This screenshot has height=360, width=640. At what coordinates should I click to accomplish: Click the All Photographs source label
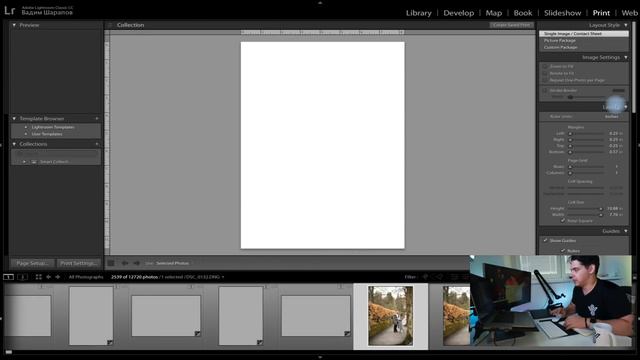[x=86, y=277]
